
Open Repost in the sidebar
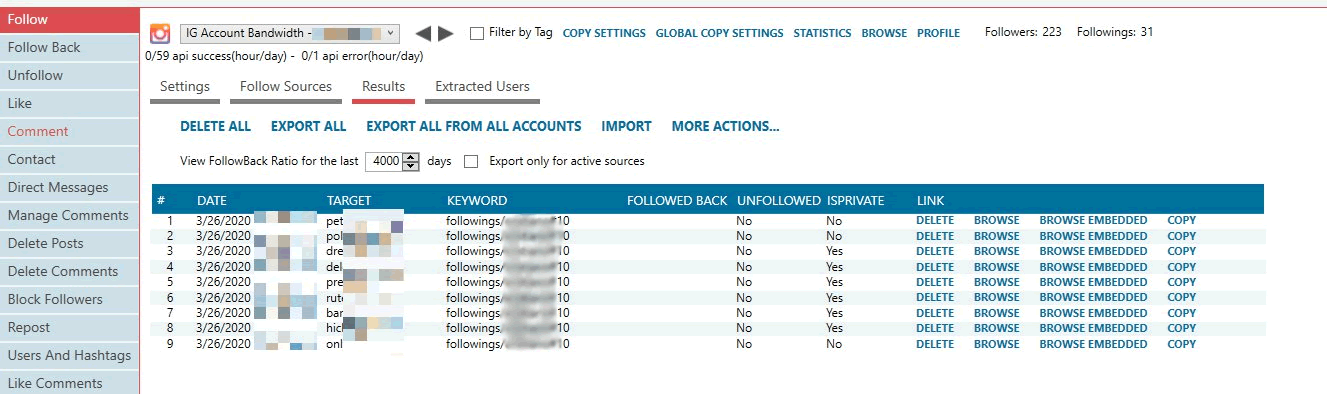click(x=70, y=327)
